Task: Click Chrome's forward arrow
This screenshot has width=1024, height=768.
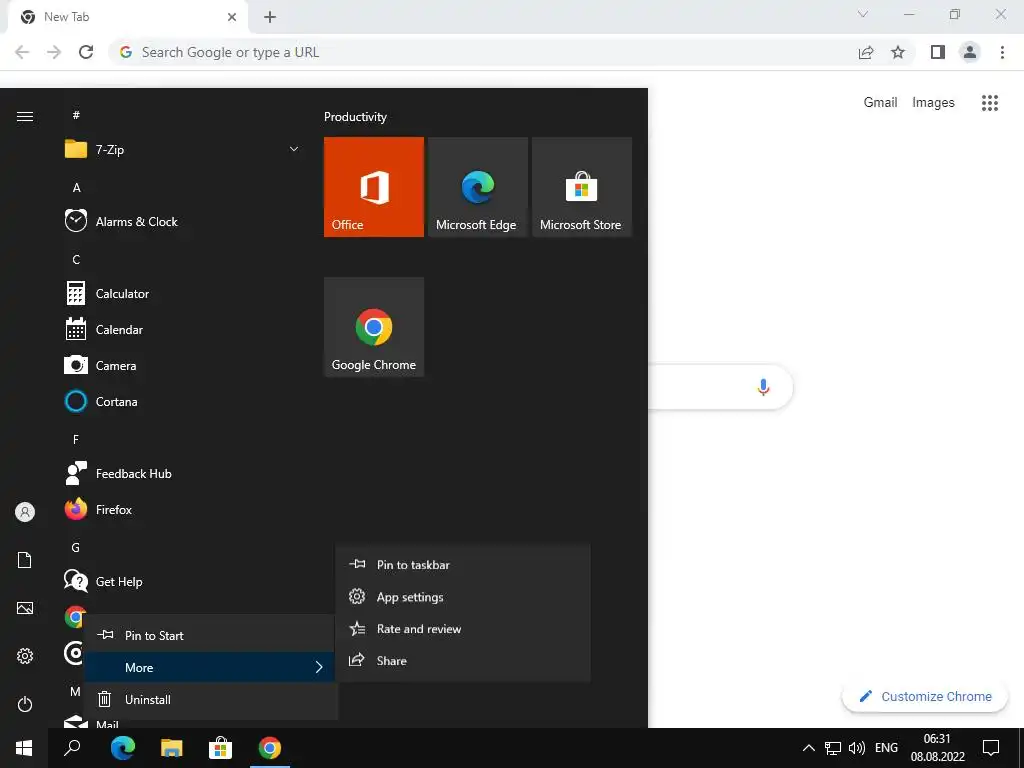Action: (54, 52)
